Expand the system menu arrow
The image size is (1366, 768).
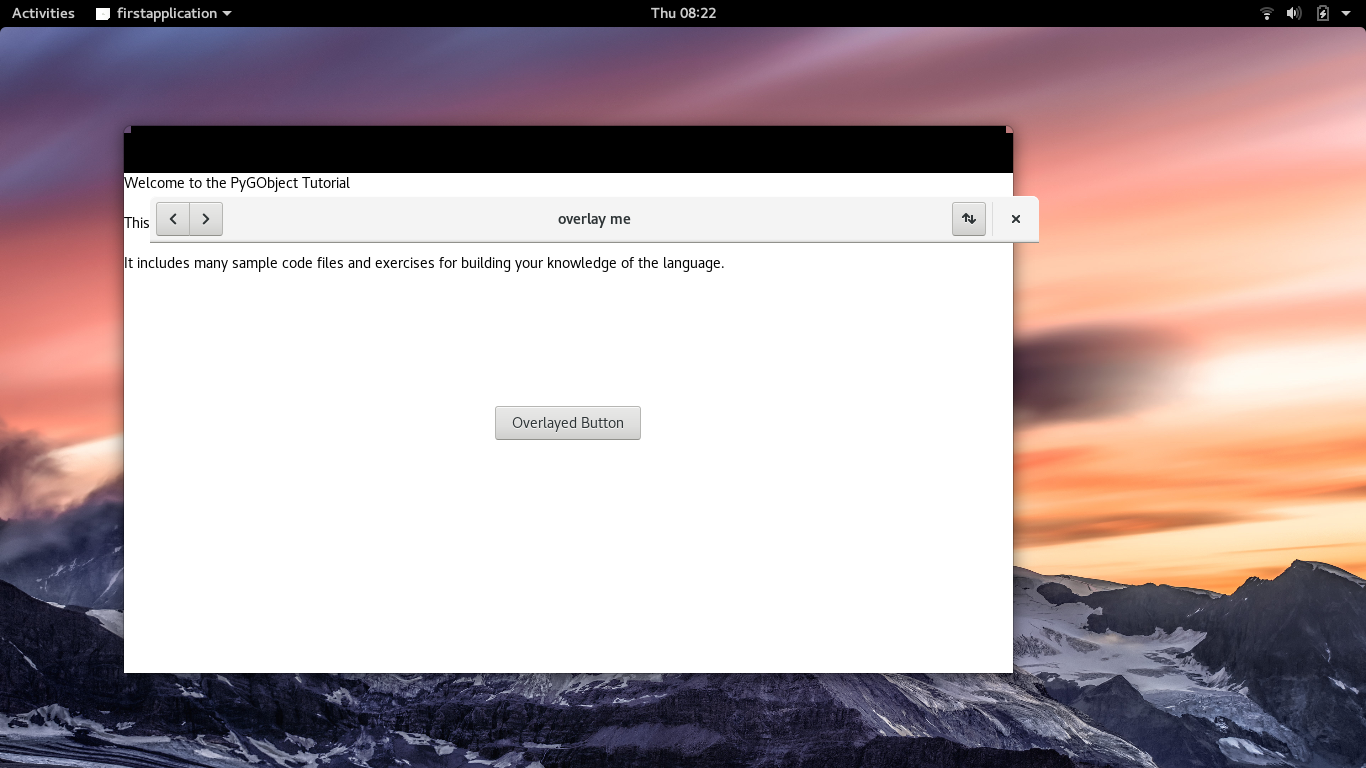(1346, 14)
